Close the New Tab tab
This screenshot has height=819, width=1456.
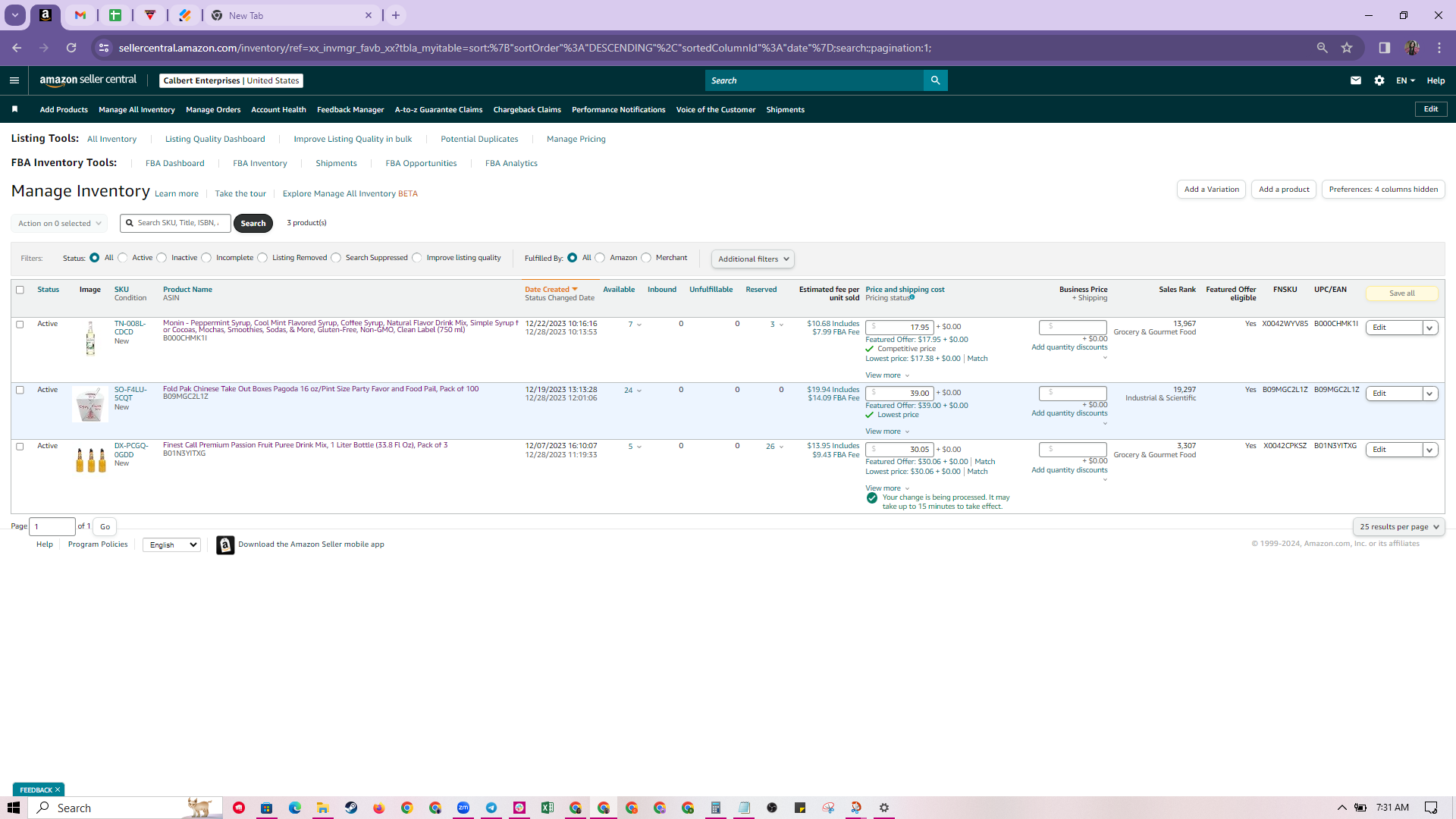coord(369,15)
